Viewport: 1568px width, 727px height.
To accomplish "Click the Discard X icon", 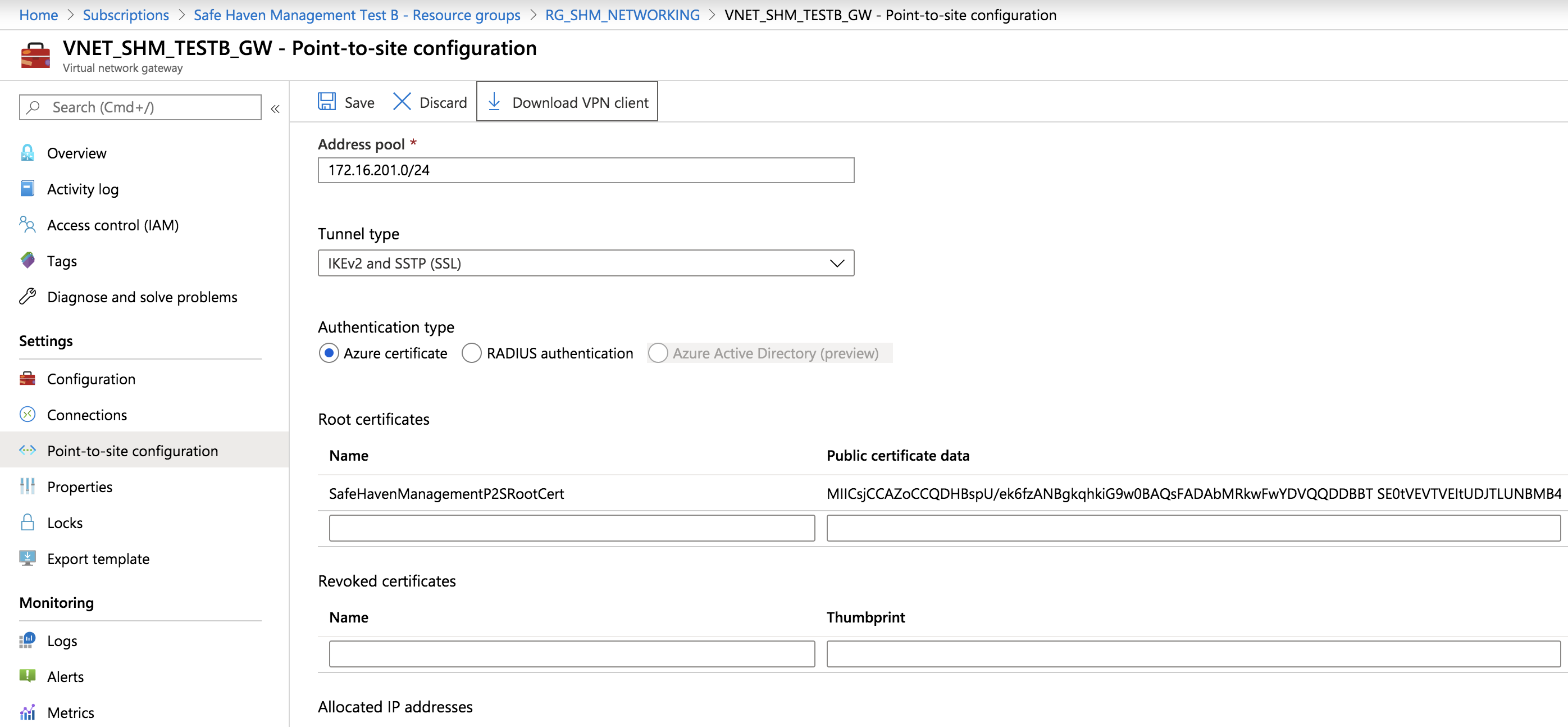I will coord(402,102).
